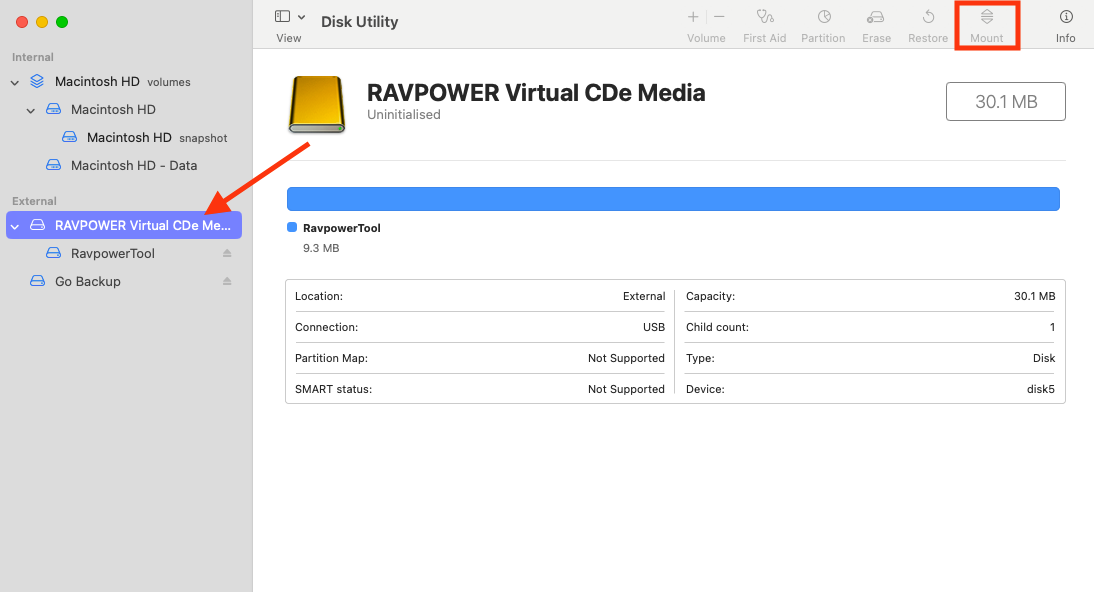Open the Partition pie chart tool
The image size is (1094, 592).
[823, 17]
